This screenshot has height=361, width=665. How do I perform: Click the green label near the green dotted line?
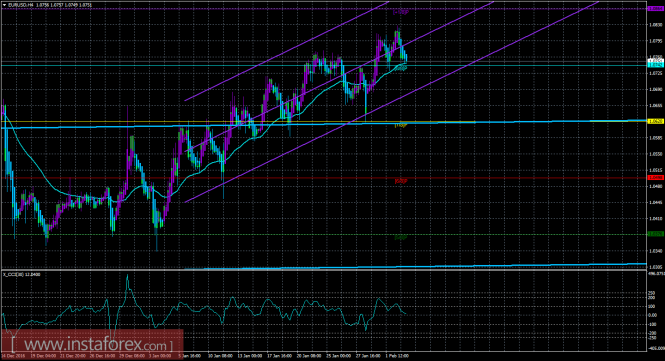pos(401,238)
